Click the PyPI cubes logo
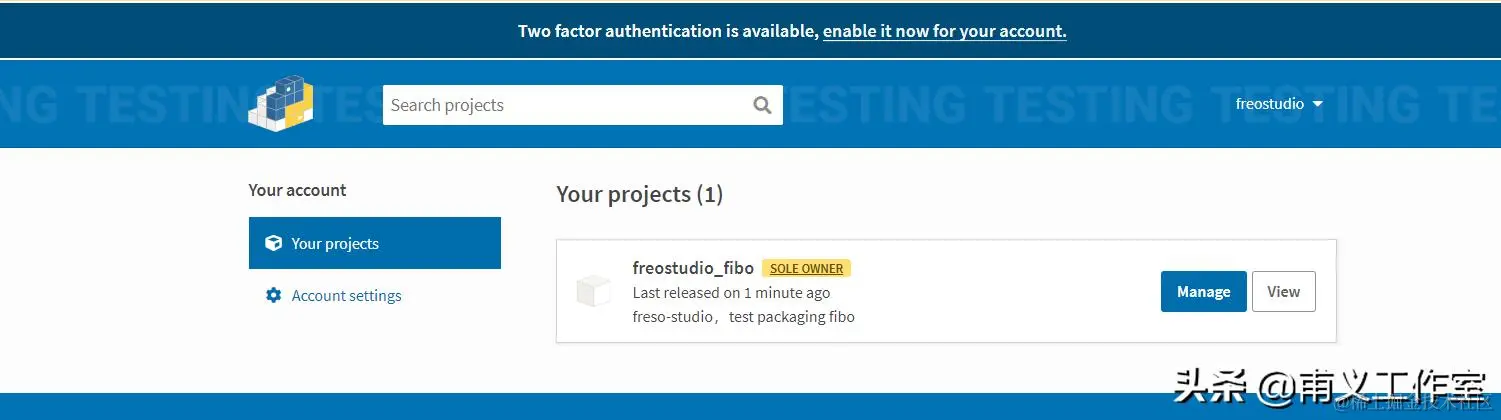The image size is (1501, 420). click(281, 104)
